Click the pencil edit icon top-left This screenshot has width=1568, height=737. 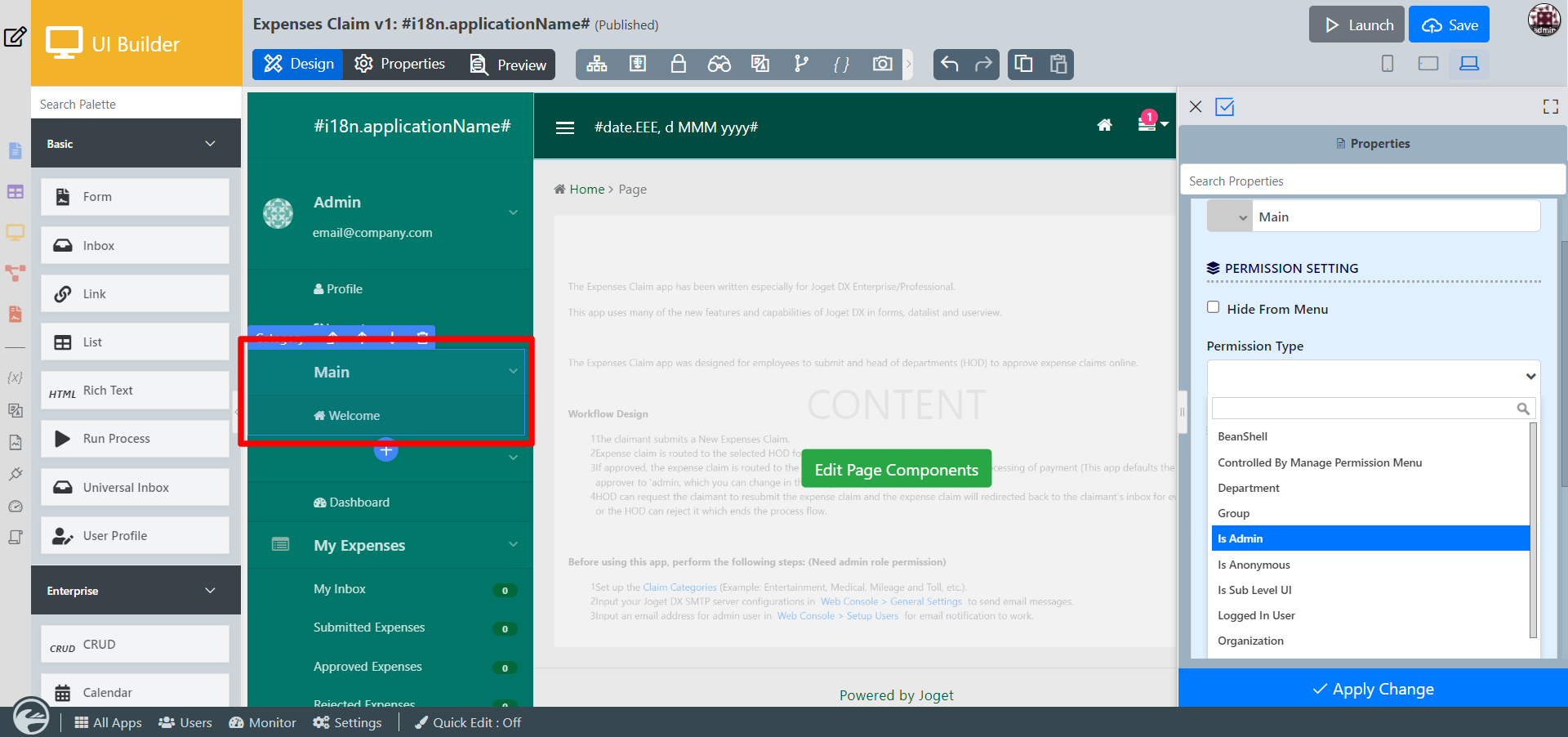(16, 37)
